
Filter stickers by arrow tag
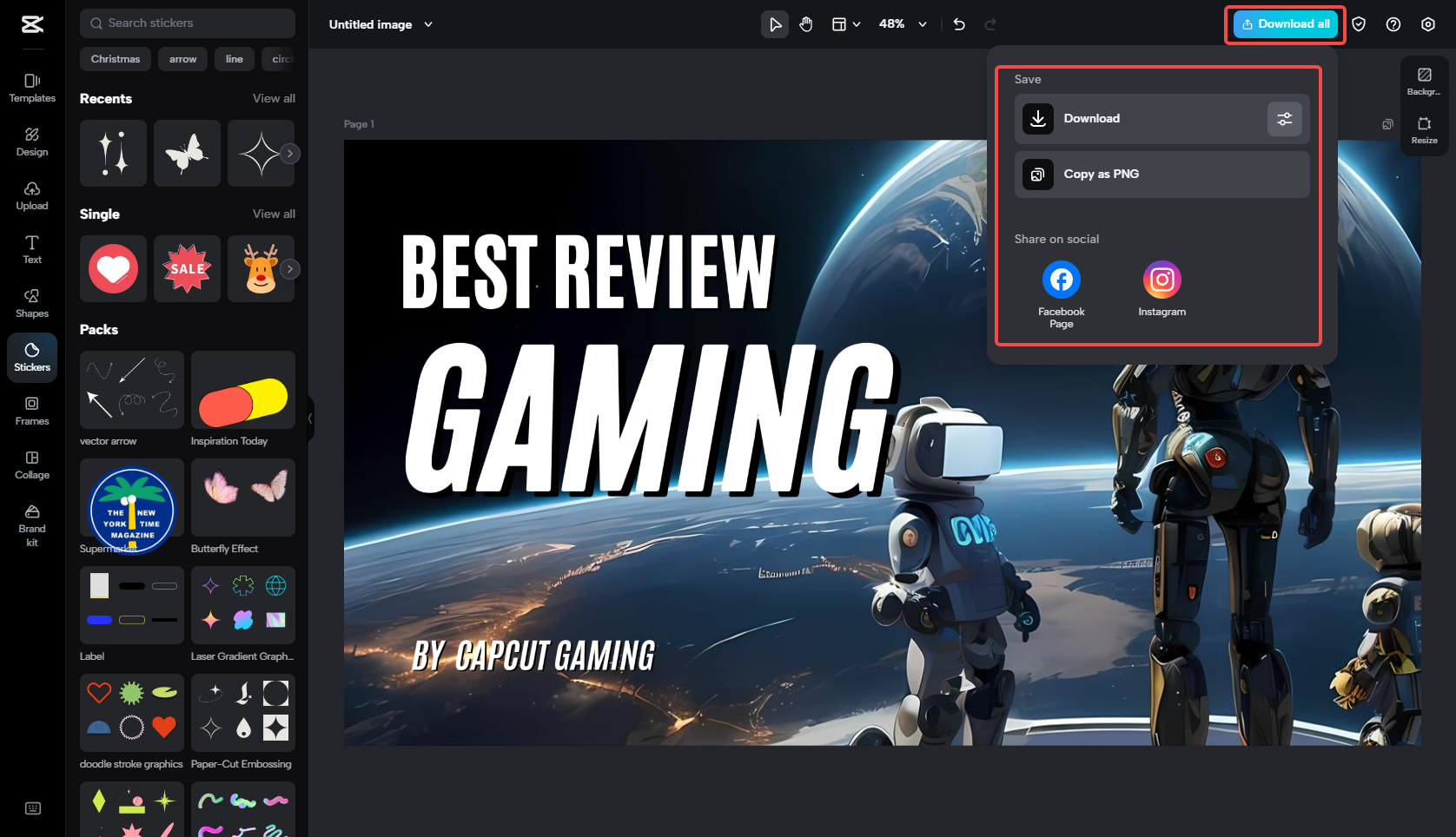coord(182,59)
